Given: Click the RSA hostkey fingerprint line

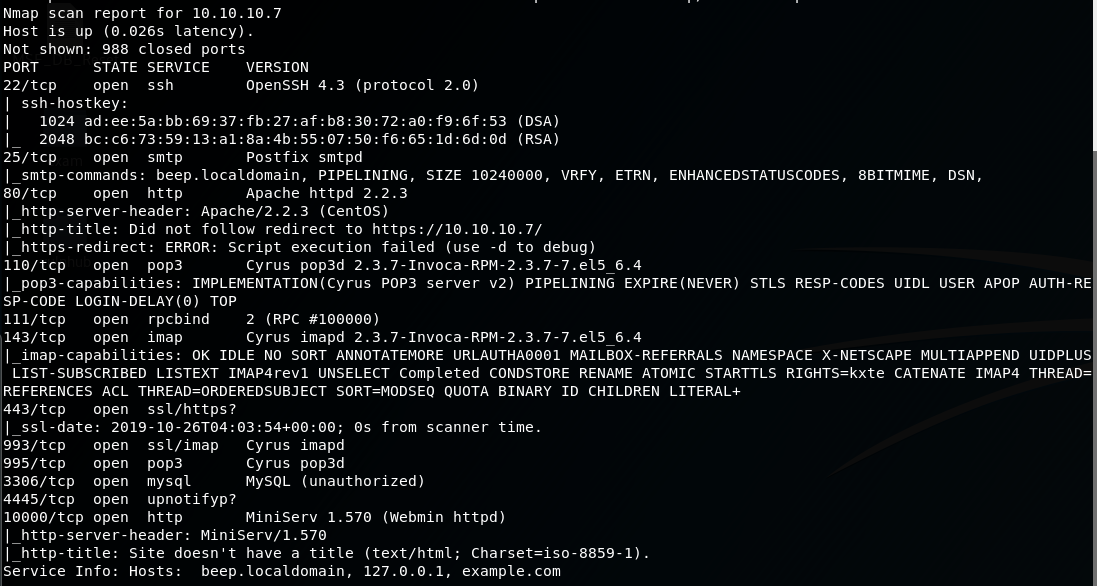Looking at the screenshot, I should click(x=281, y=139).
